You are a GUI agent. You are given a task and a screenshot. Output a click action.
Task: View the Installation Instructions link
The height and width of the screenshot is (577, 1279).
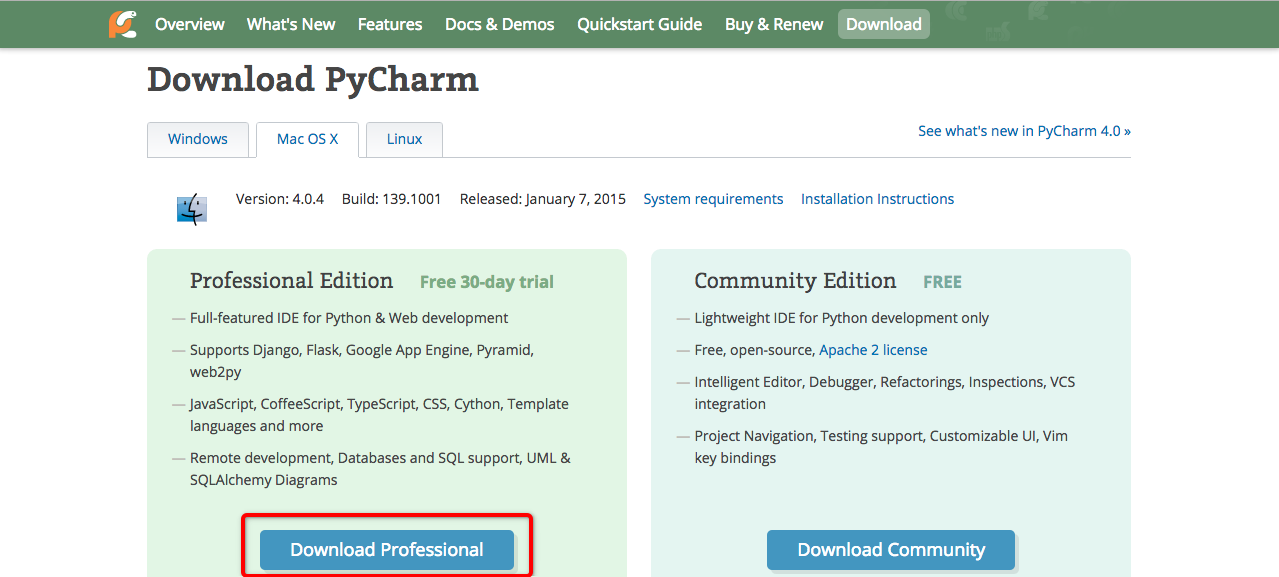tap(877, 199)
